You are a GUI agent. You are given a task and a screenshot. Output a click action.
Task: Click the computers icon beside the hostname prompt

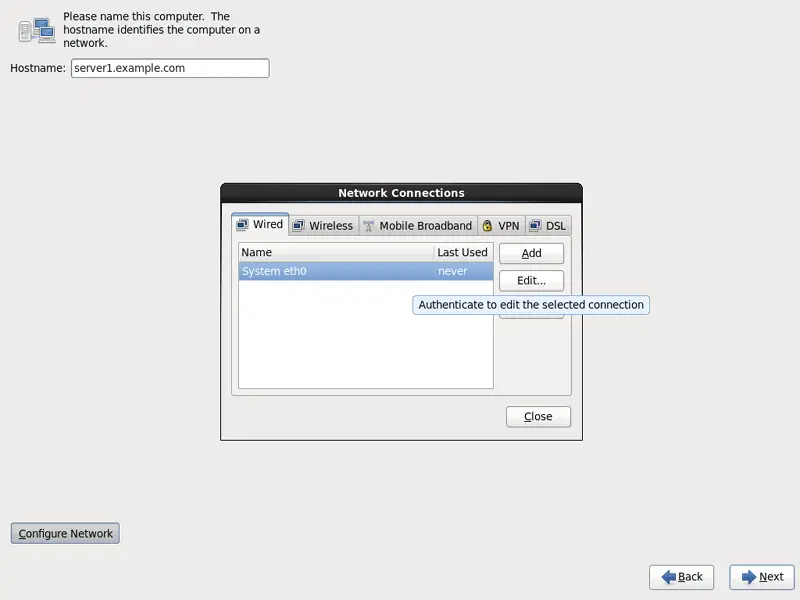(36, 30)
